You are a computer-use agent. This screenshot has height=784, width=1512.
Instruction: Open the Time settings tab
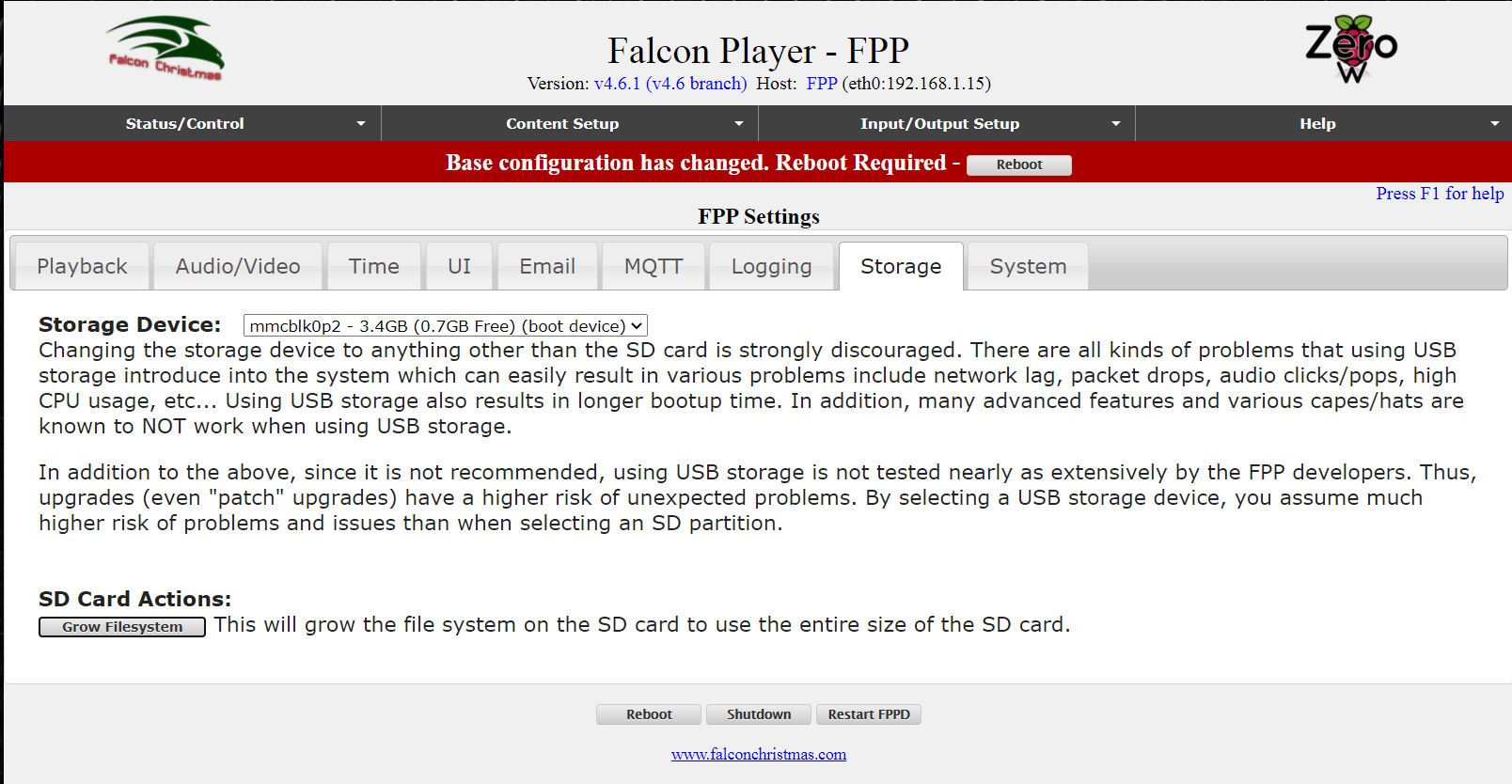[374, 266]
